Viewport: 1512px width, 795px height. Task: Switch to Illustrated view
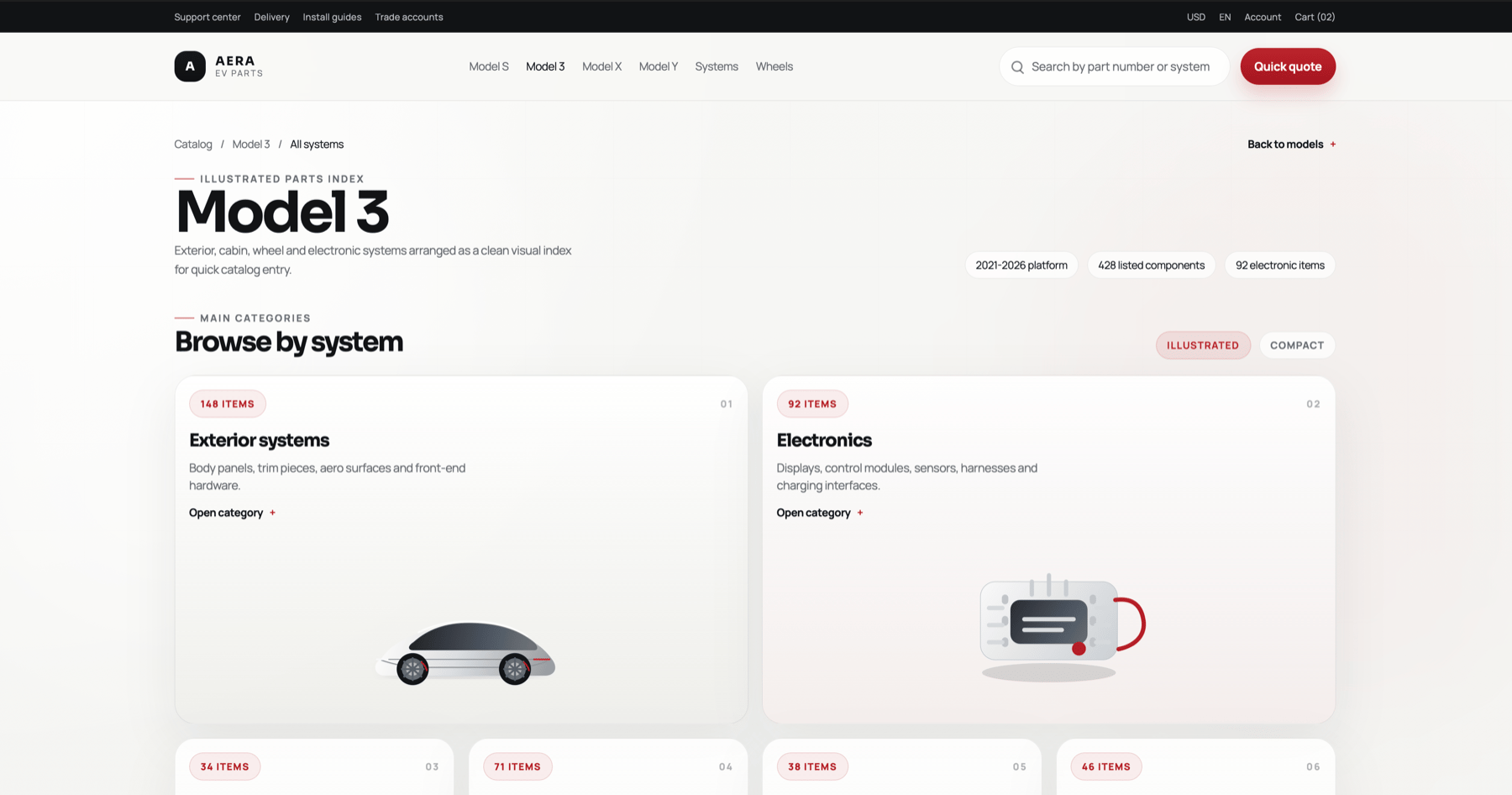click(1203, 345)
